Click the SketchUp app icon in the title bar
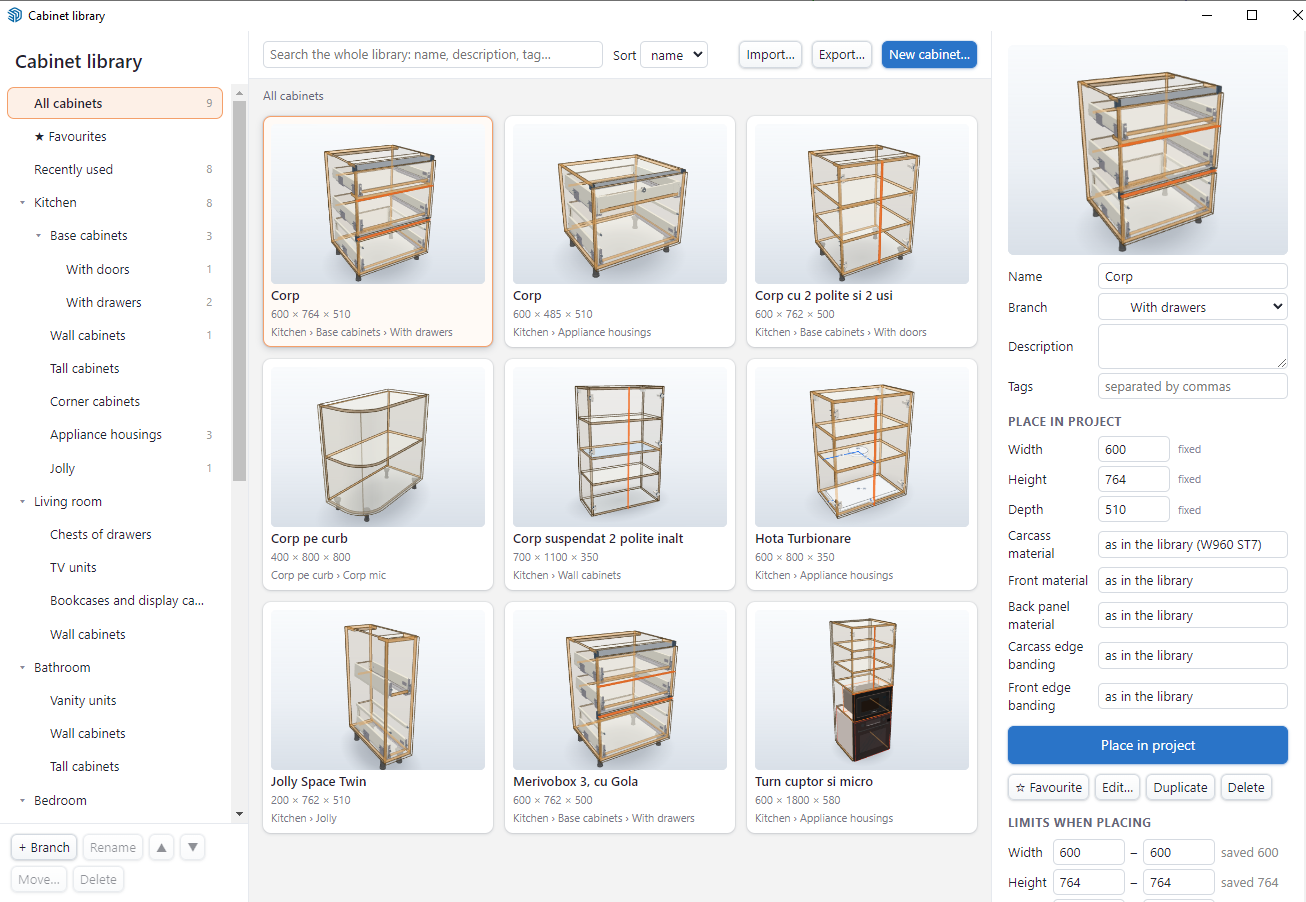 click(x=15, y=15)
